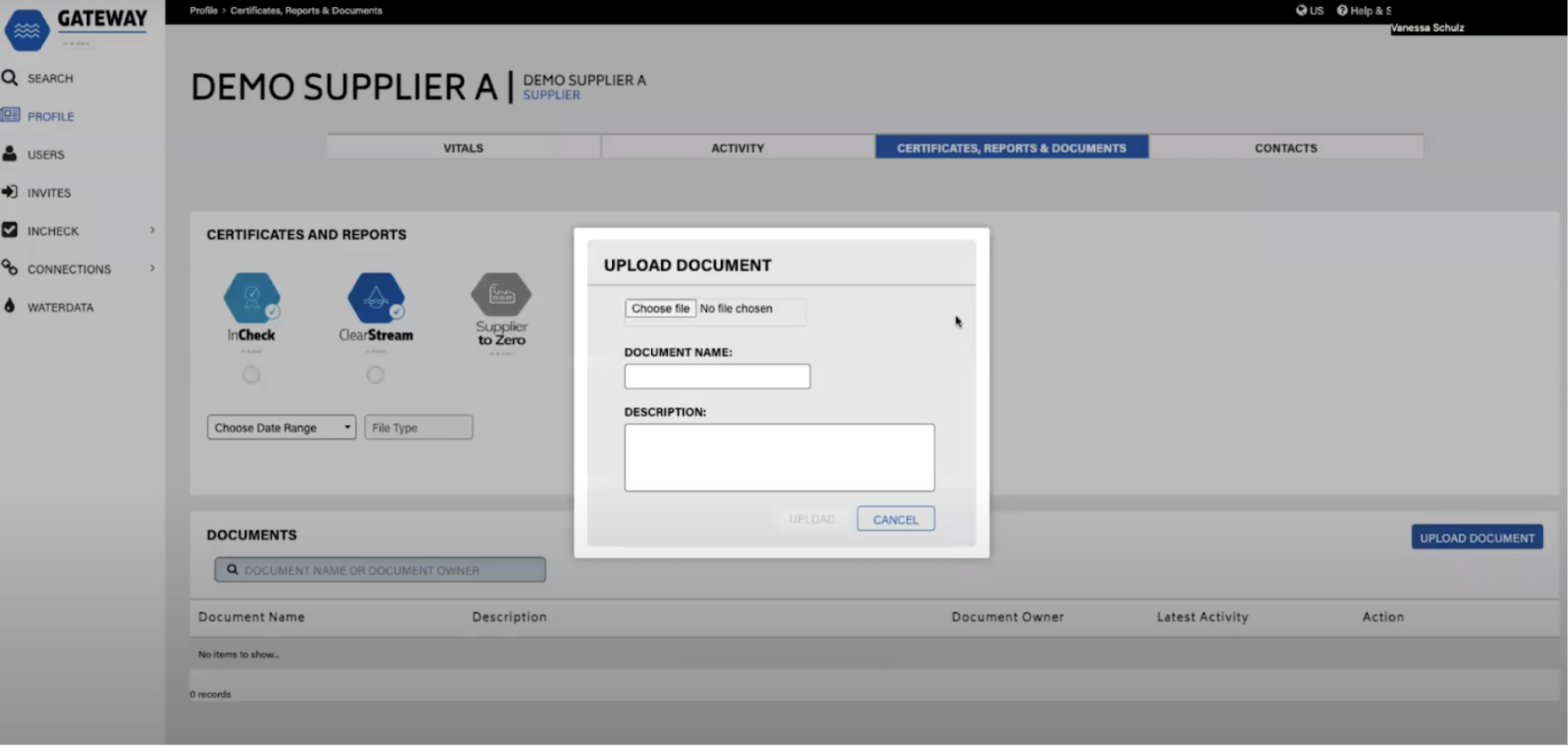Expand the InCheck sidebar submenu chevron

pyautogui.click(x=152, y=230)
